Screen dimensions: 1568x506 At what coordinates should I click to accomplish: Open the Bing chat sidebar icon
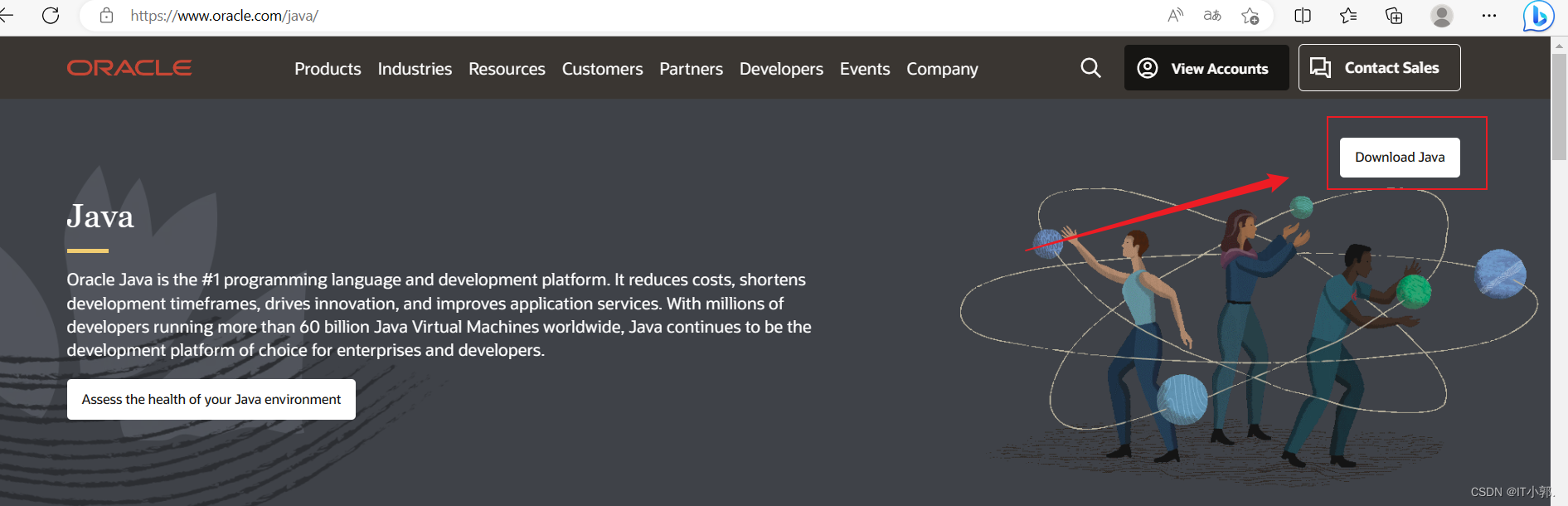pos(1538,15)
